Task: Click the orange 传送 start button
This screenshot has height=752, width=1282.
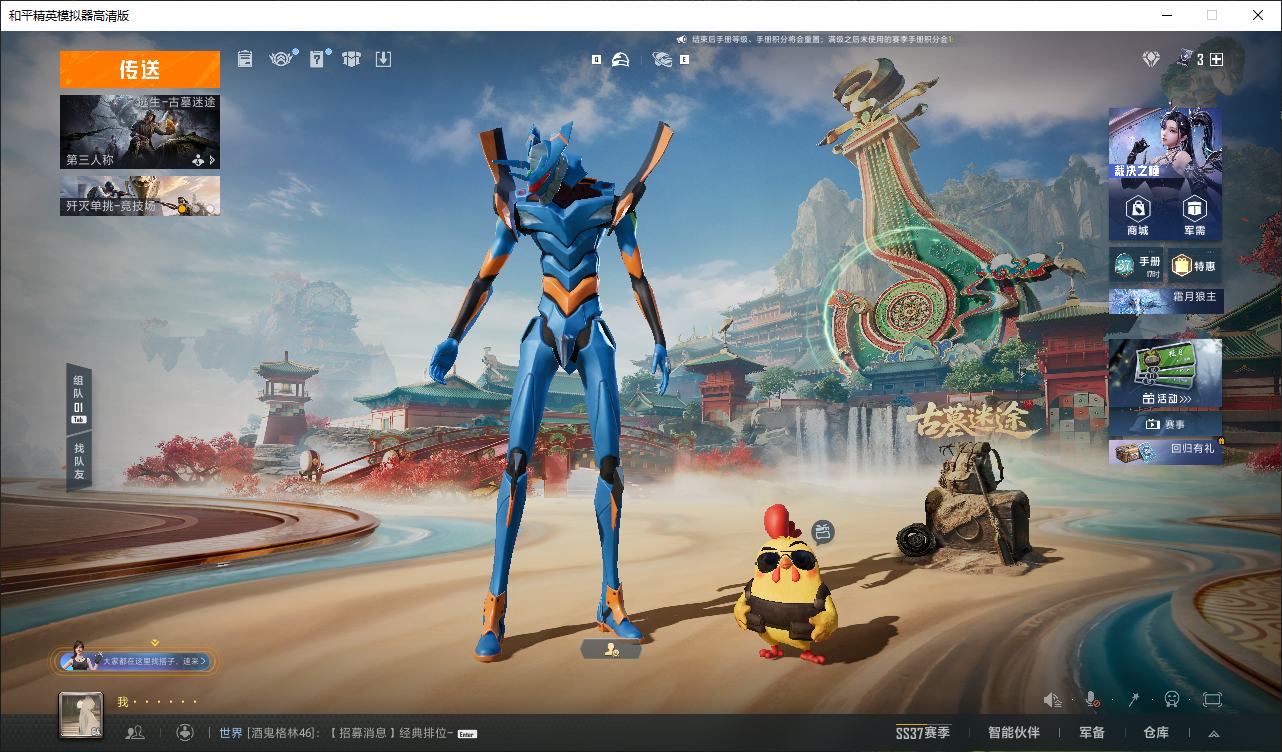Action: tap(140, 70)
